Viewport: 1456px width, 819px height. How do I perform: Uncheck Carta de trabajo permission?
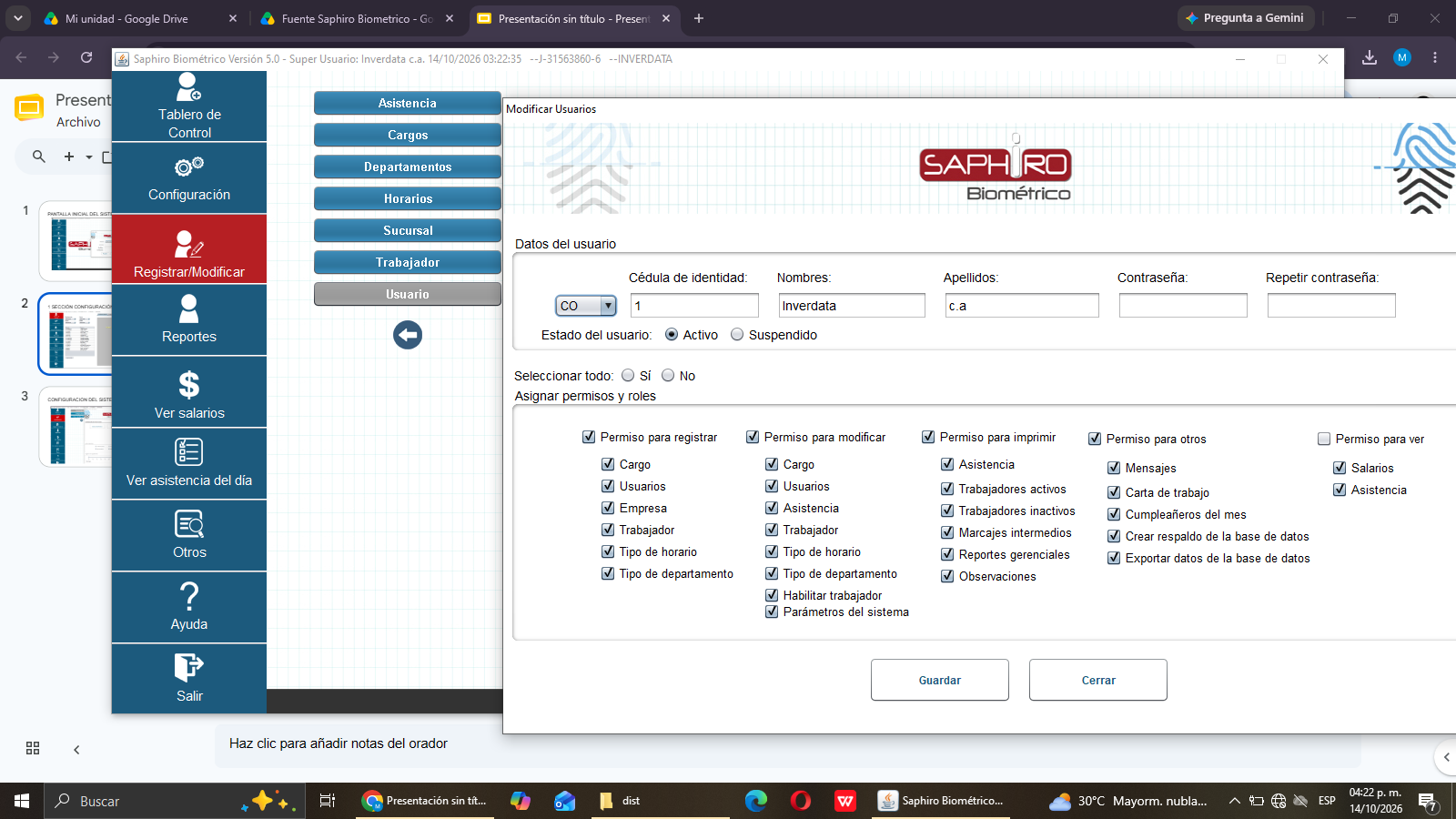point(1114,492)
